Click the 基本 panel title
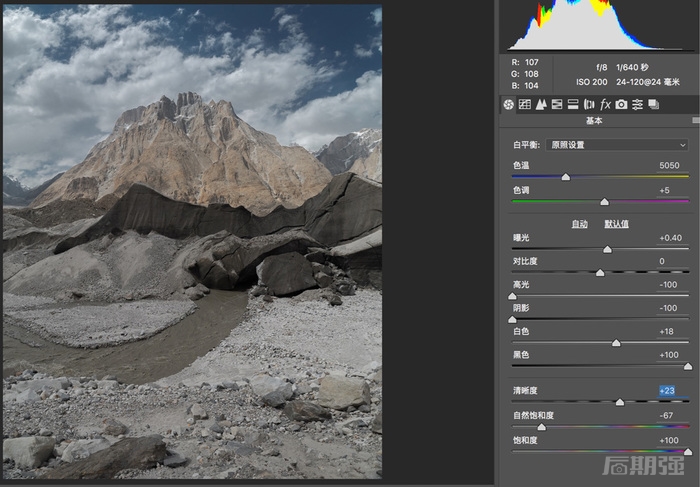 594,121
